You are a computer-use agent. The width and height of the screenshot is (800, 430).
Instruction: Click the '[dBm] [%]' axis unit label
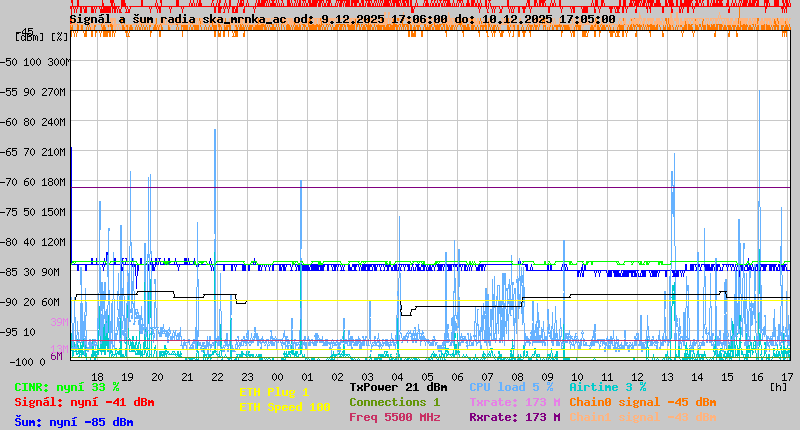click(x=42, y=37)
